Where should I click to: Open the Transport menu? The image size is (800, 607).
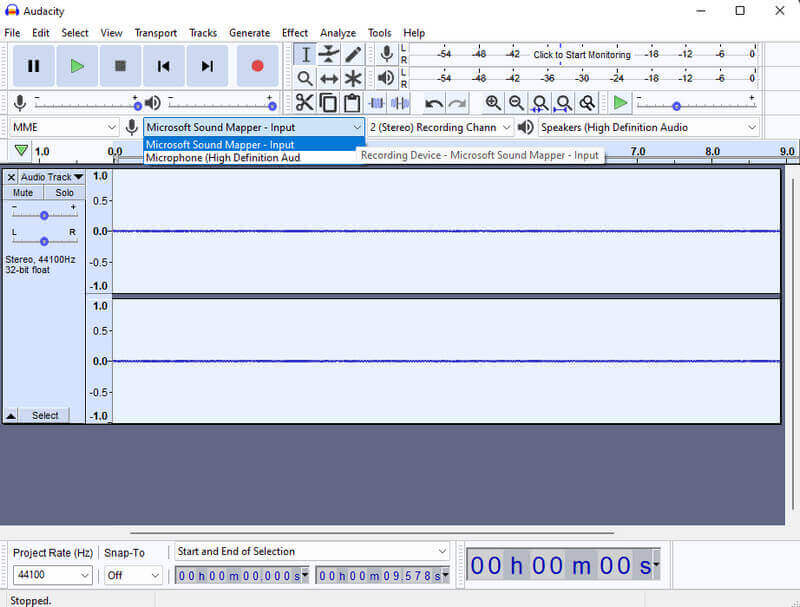[x=156, y=33]
